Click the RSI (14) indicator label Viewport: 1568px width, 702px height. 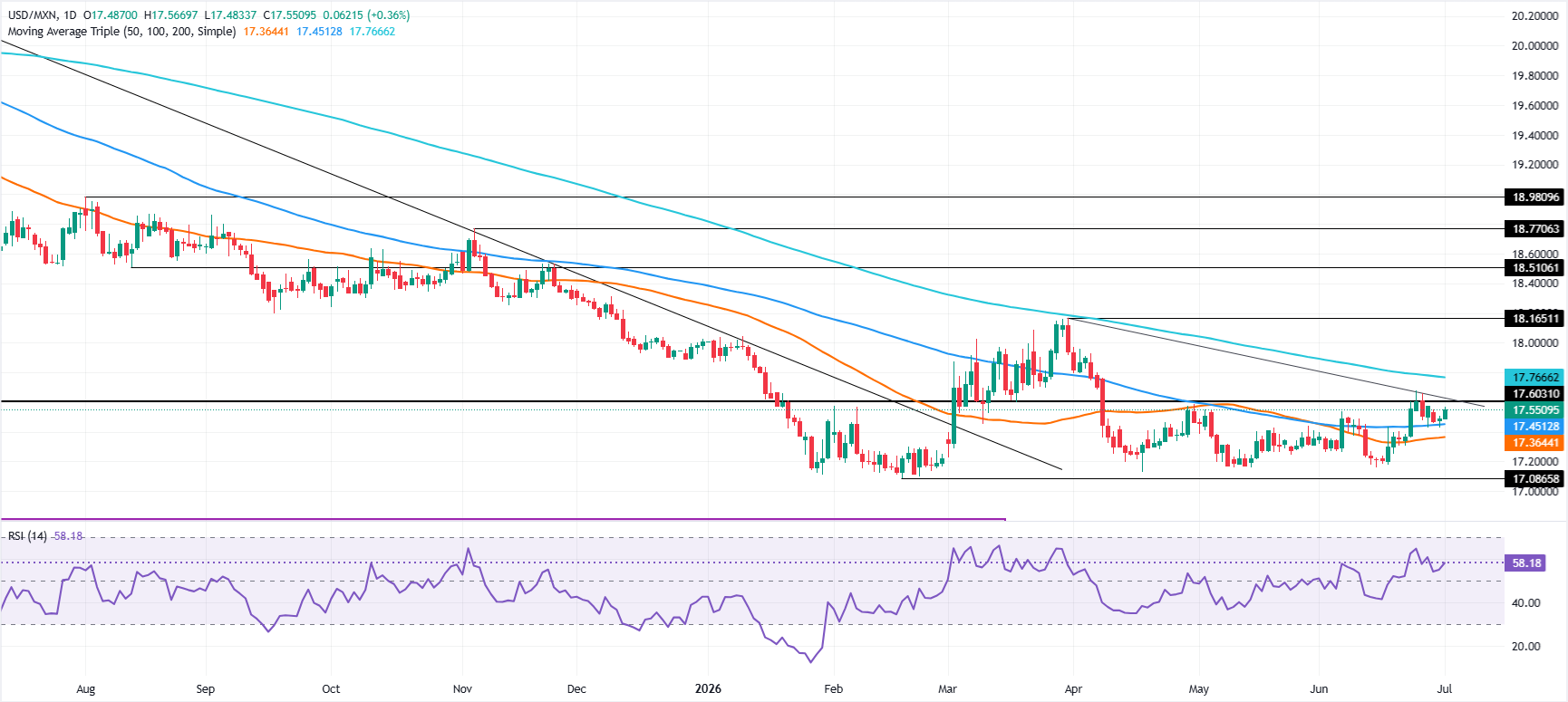27,536
